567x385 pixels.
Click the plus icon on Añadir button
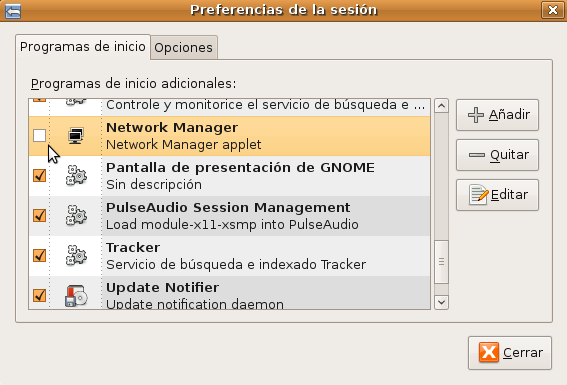pos(476,115)
